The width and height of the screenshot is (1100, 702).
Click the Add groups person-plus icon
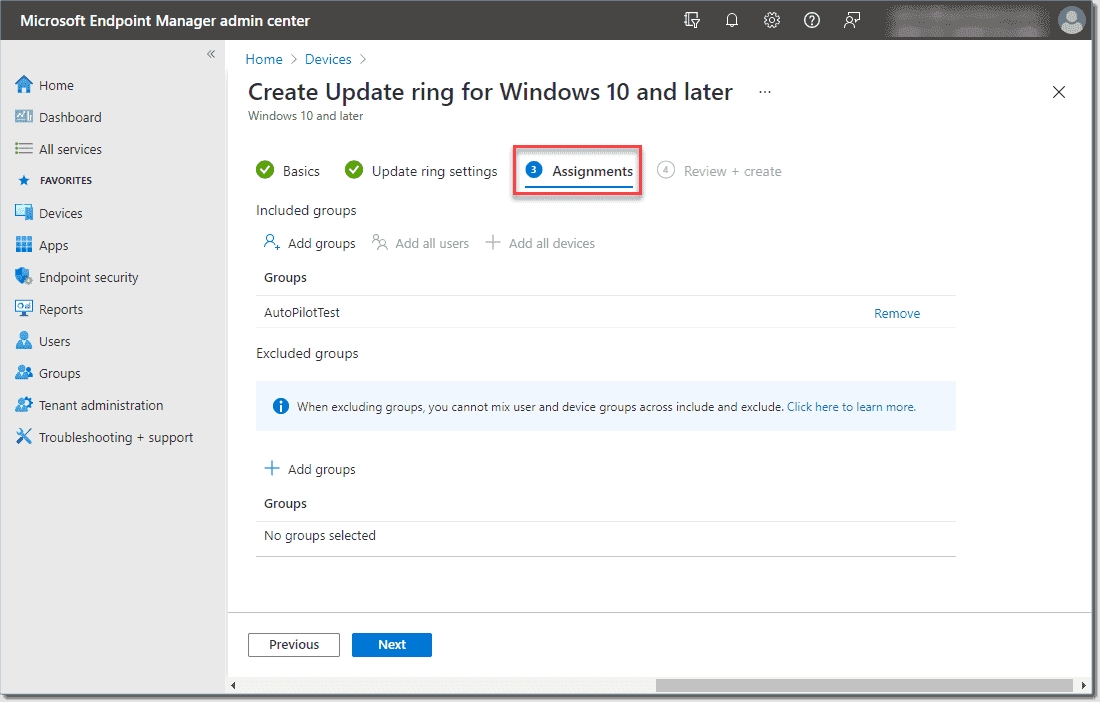coord(271,242)
